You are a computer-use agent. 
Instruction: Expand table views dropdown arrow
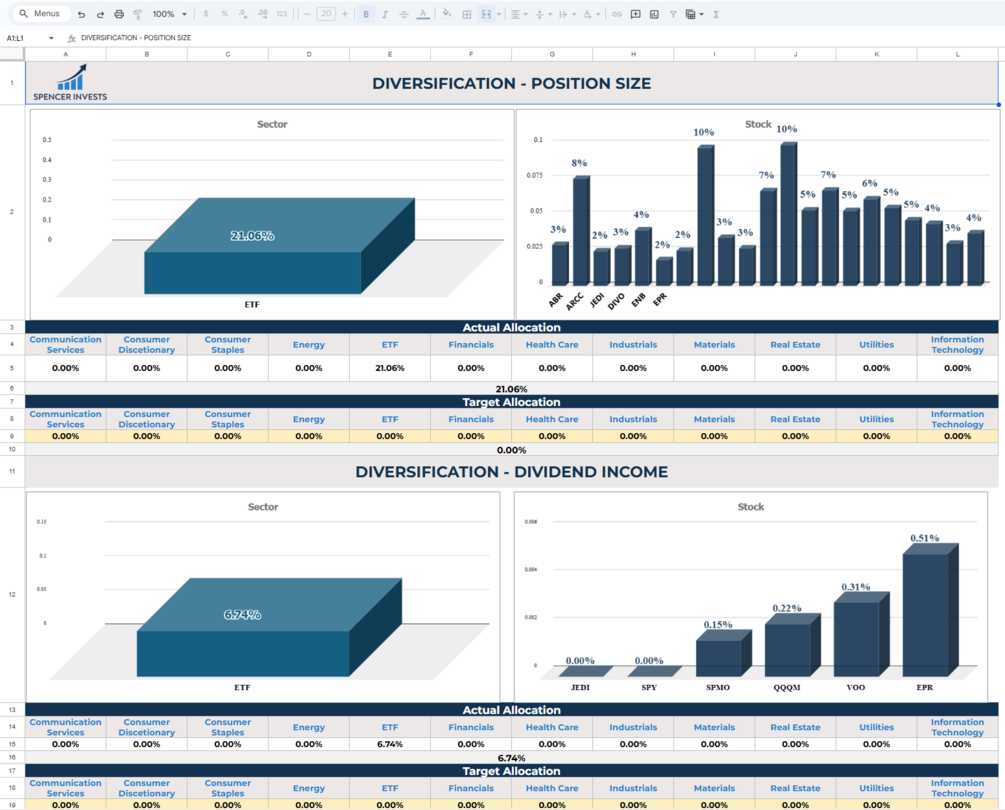click(701, 14)
